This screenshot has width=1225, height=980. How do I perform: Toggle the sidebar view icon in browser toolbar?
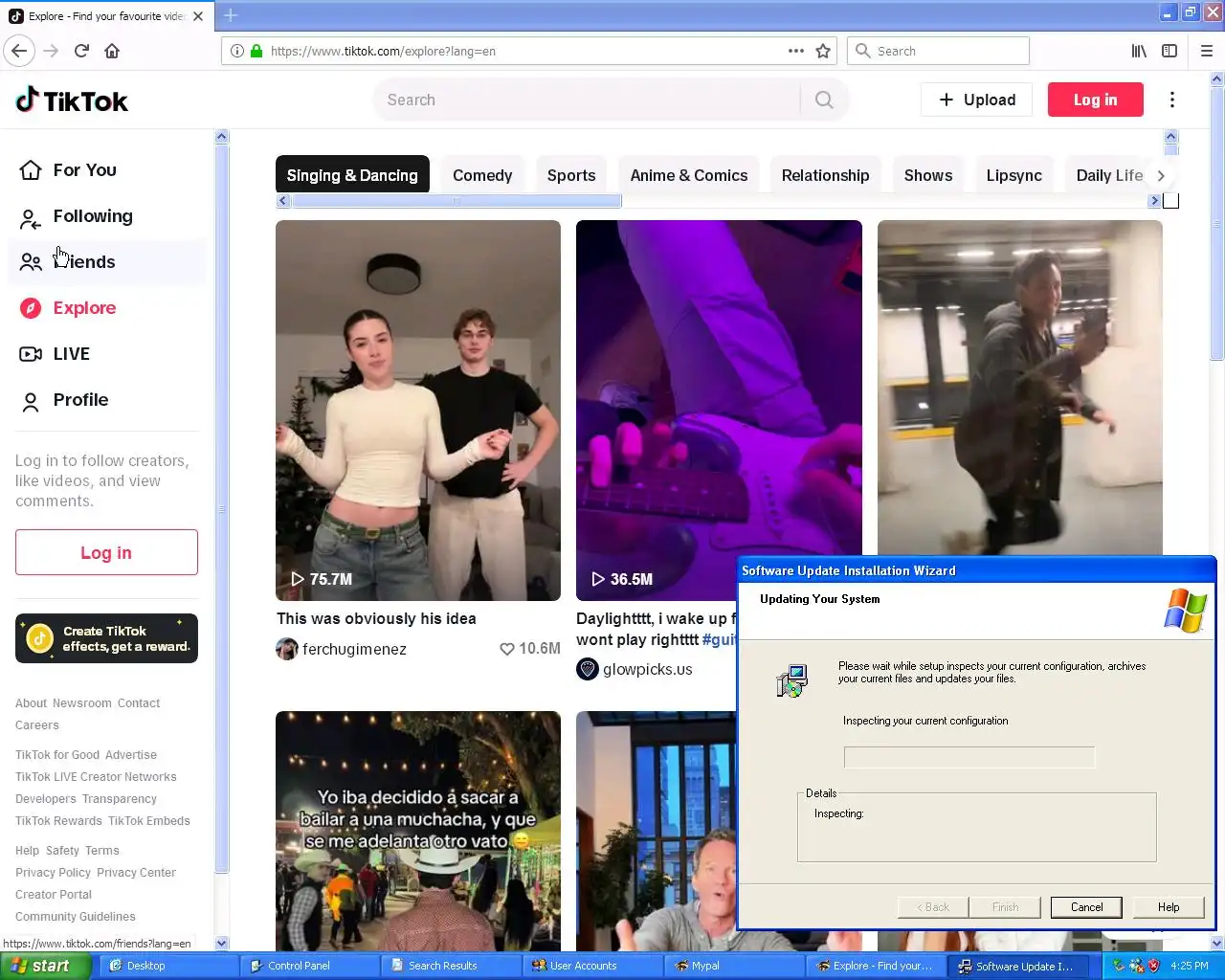[x=1169, y=51]
